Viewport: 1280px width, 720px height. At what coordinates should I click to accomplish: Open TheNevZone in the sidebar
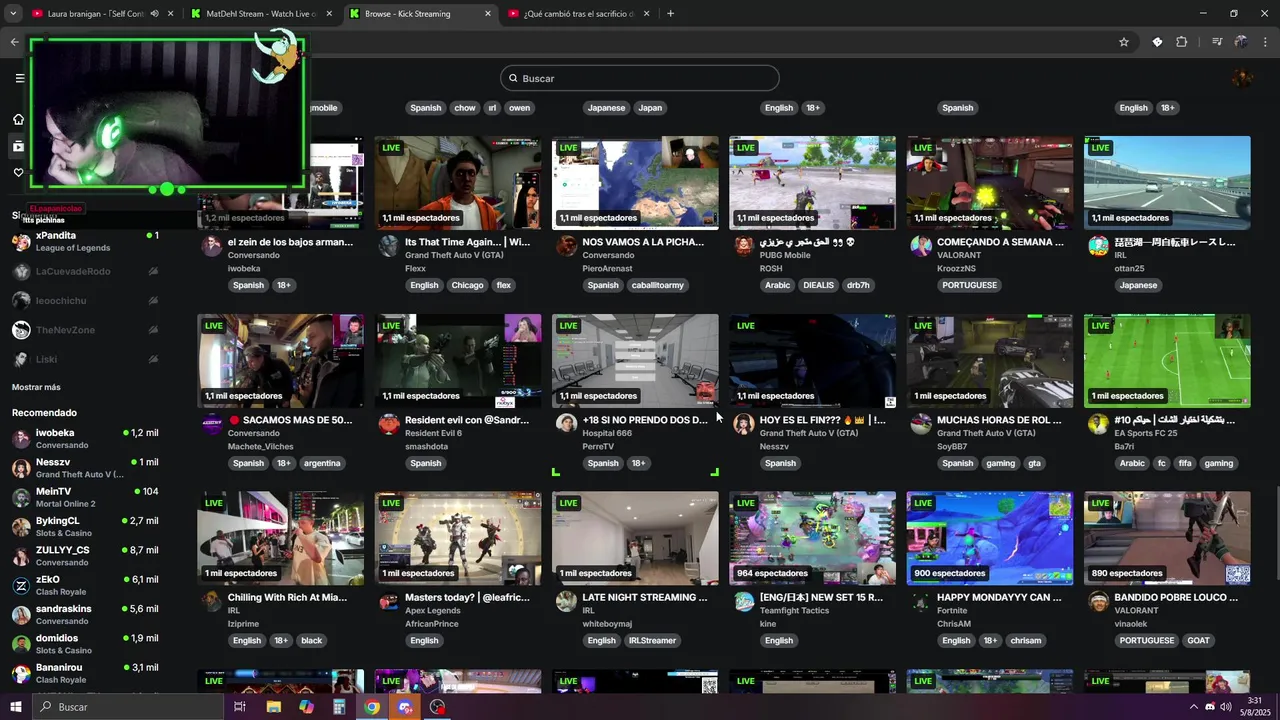point(85,330)
